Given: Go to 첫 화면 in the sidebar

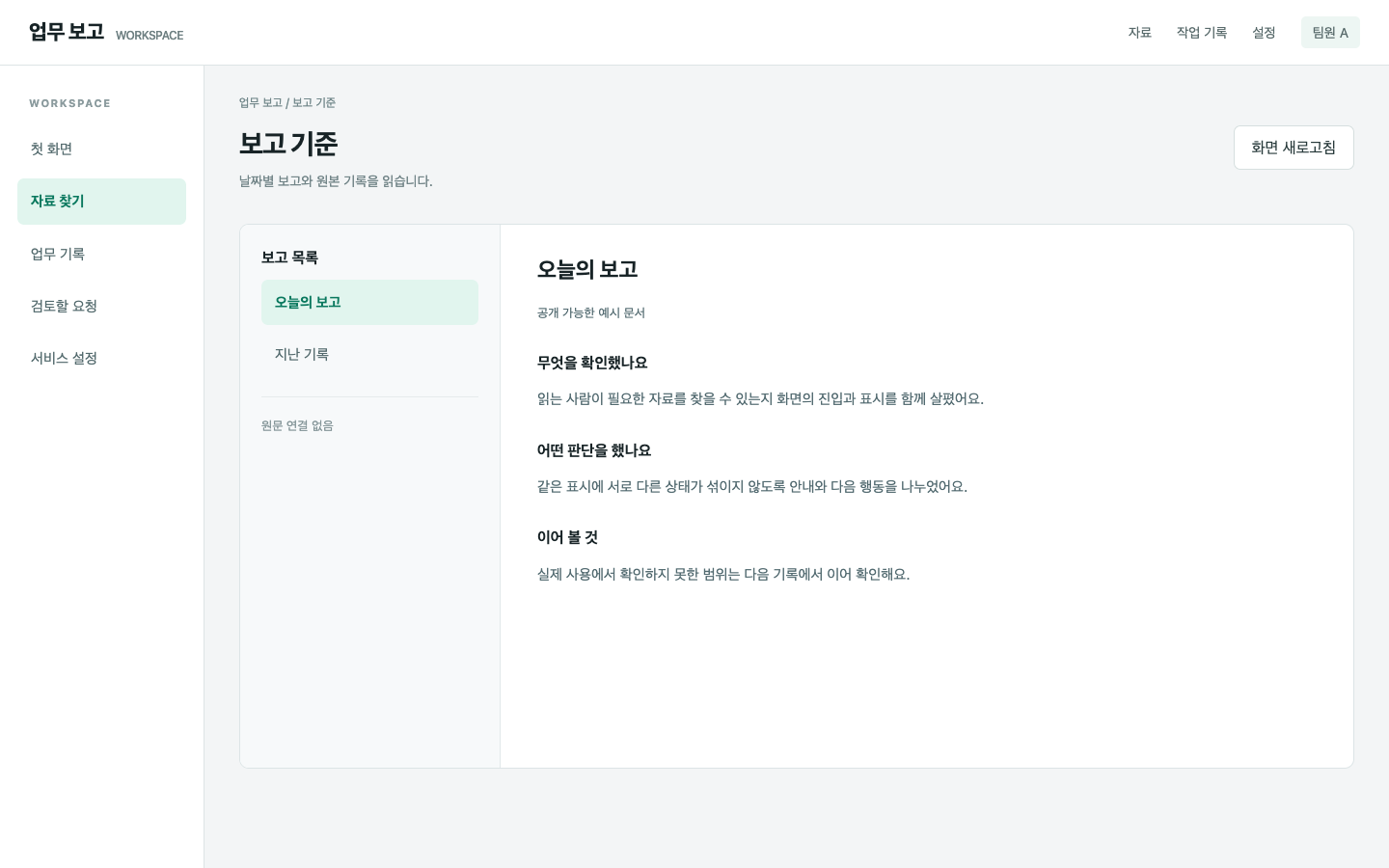Looking at the screenshot, I should click(x=101, y=149).
